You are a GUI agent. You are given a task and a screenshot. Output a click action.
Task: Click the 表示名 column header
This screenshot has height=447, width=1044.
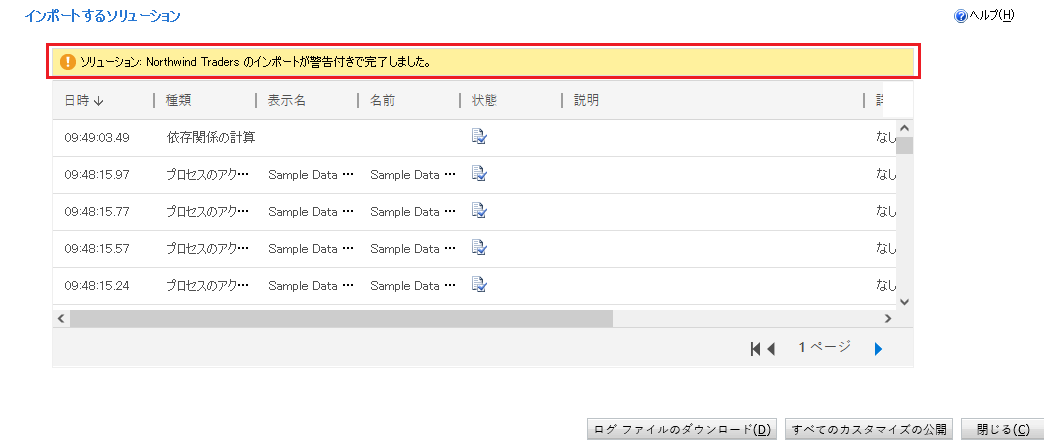pos(287,101)
